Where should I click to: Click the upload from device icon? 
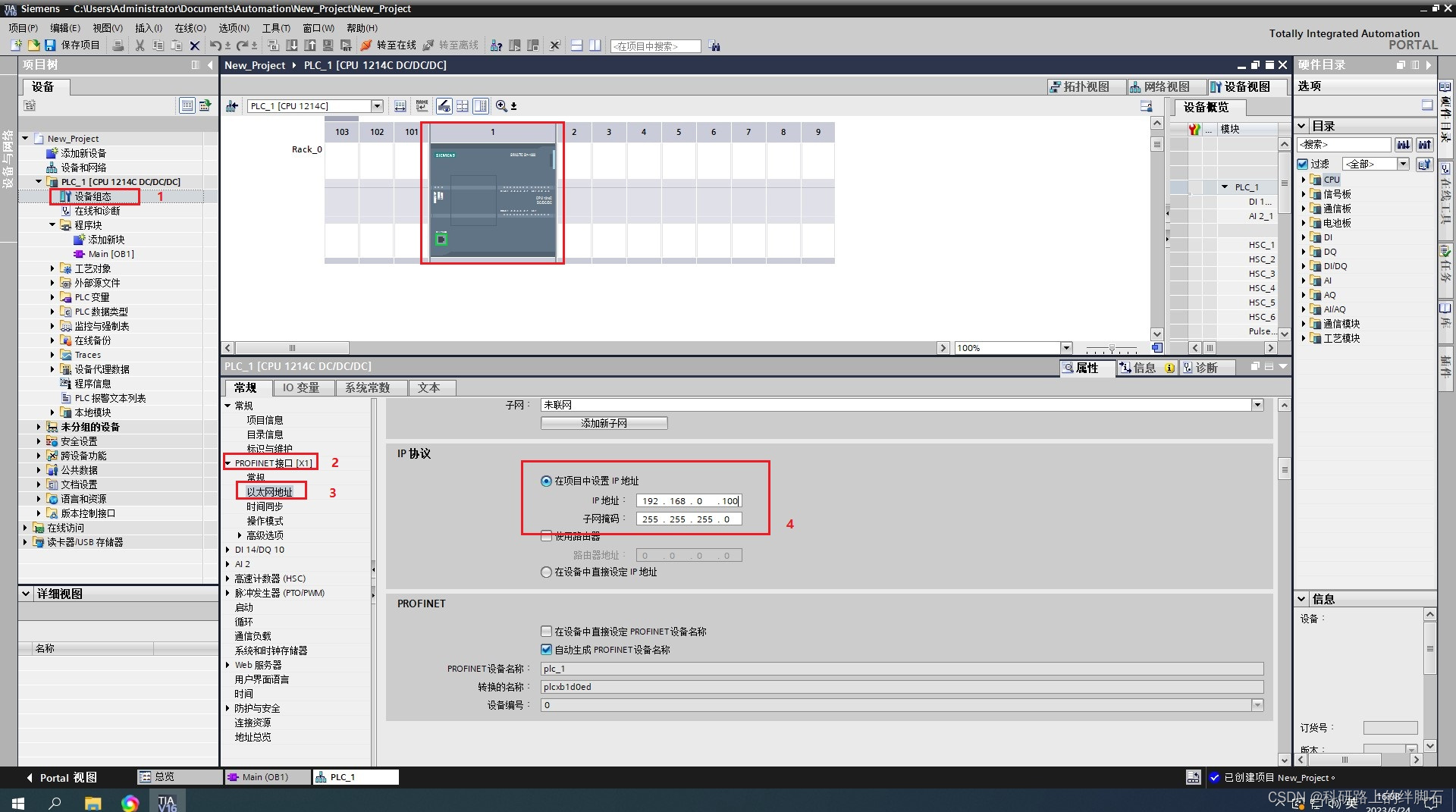pos(310,45)
